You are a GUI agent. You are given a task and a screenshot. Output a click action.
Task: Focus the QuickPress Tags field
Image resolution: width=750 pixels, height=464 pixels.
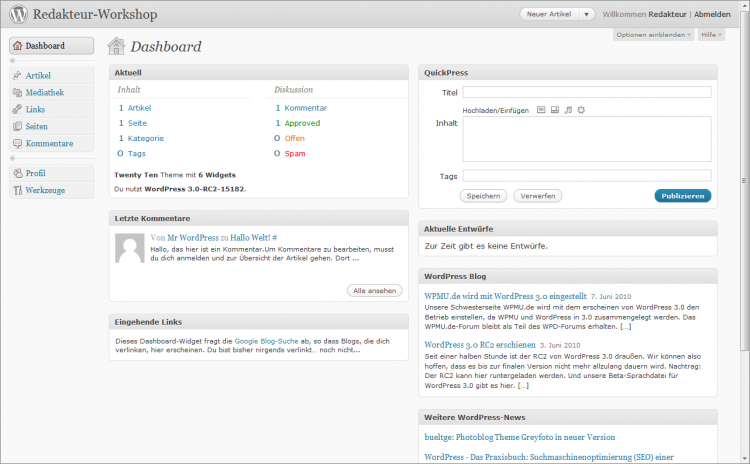point(587,176)
